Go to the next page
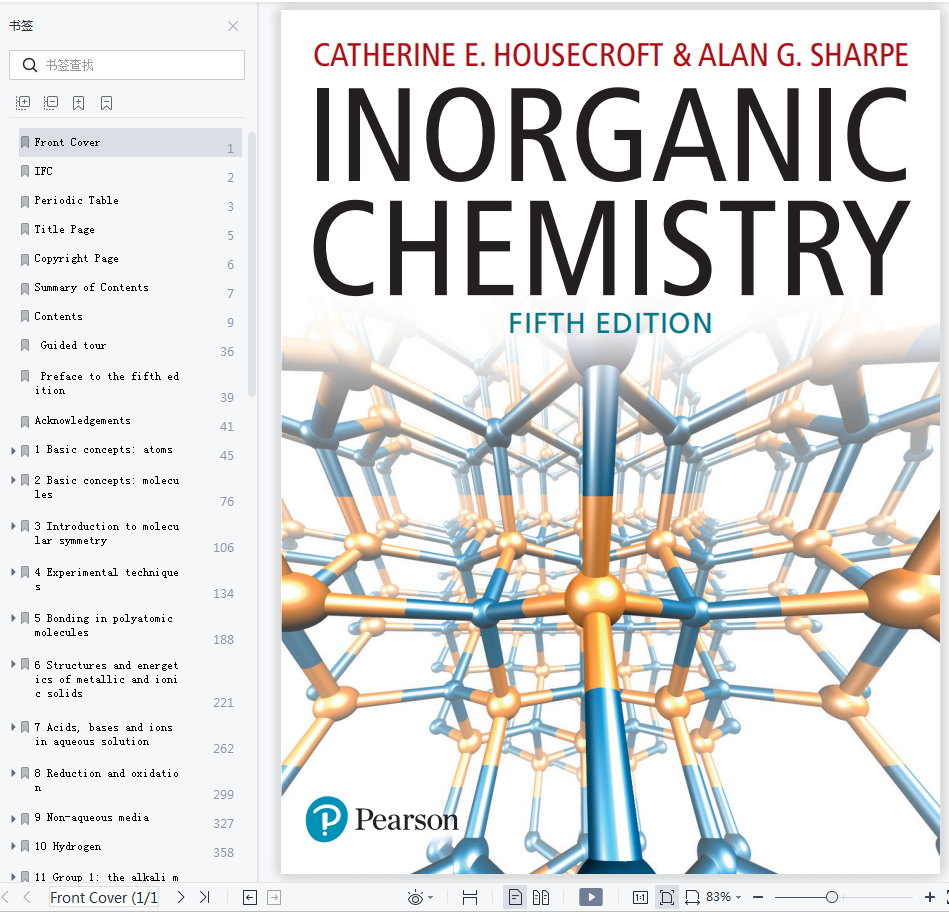This screenshot has height=912, width=949. pos(180,897)
